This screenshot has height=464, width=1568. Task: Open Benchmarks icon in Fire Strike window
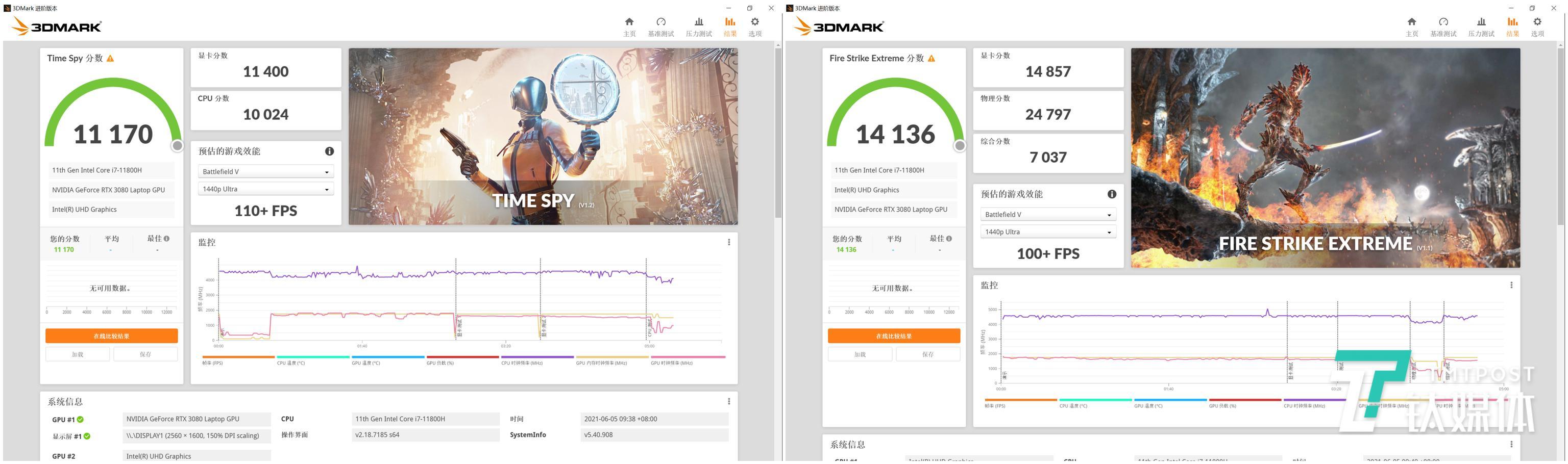coord(1443,22)
